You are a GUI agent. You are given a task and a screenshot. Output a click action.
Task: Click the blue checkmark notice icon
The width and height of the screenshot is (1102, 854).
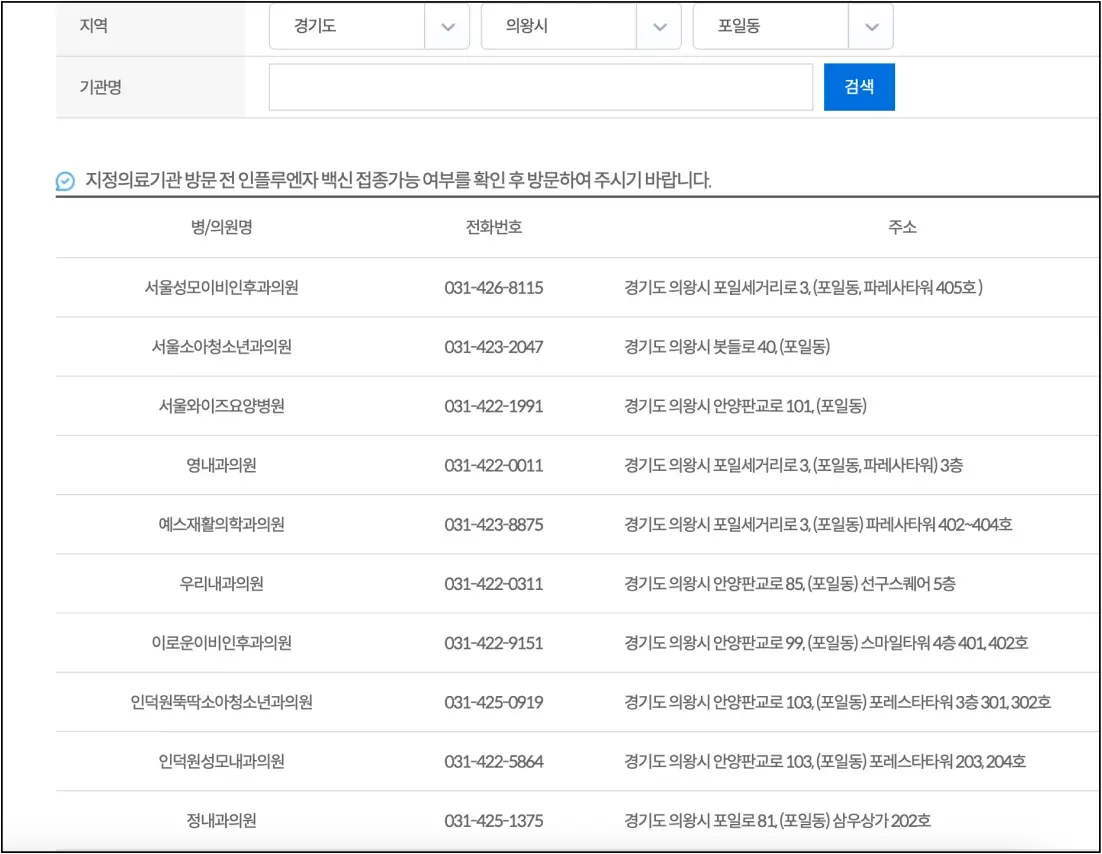click(63, 178)
